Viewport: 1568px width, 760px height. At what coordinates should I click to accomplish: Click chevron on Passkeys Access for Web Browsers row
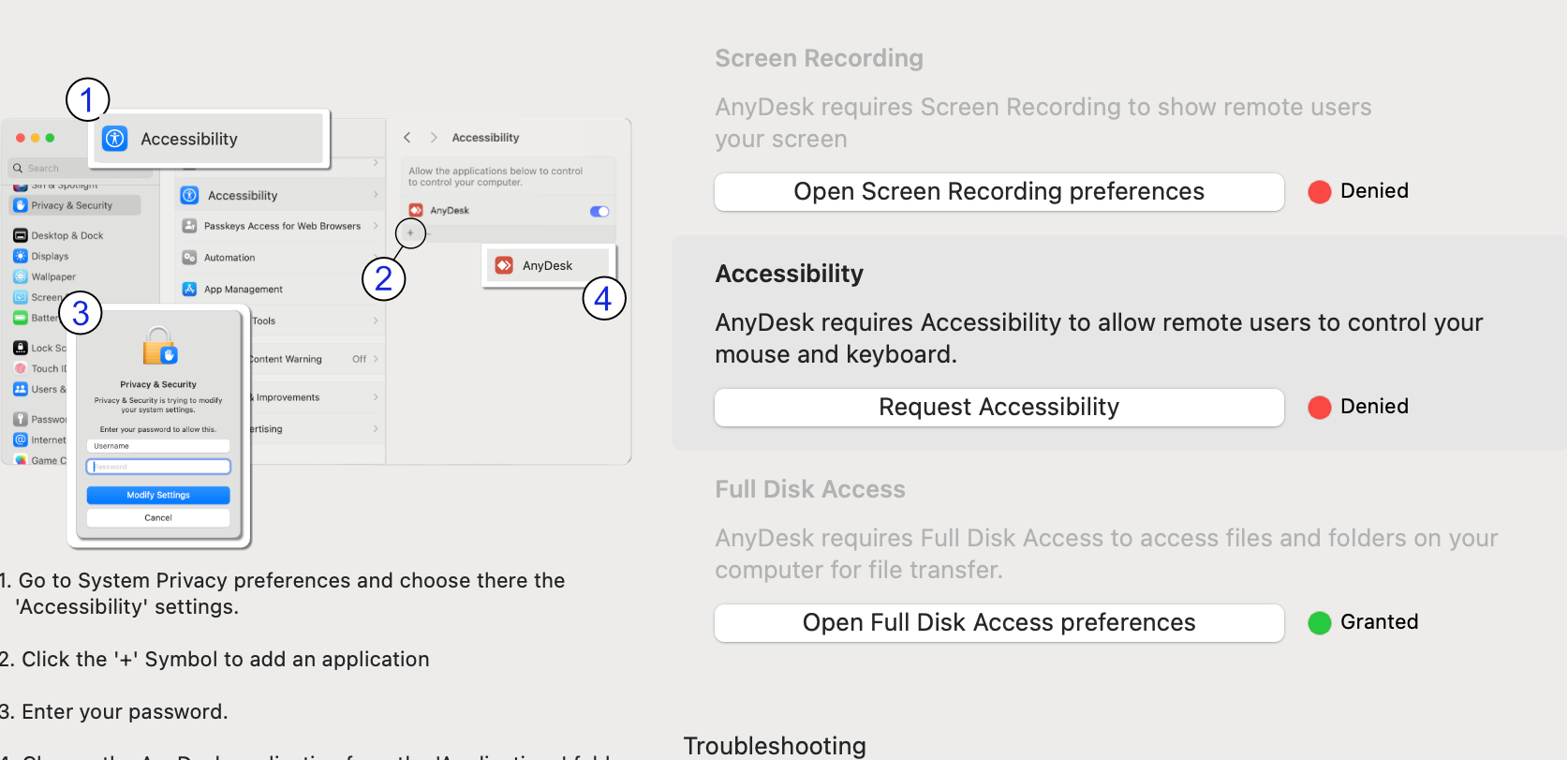point(376,226)
